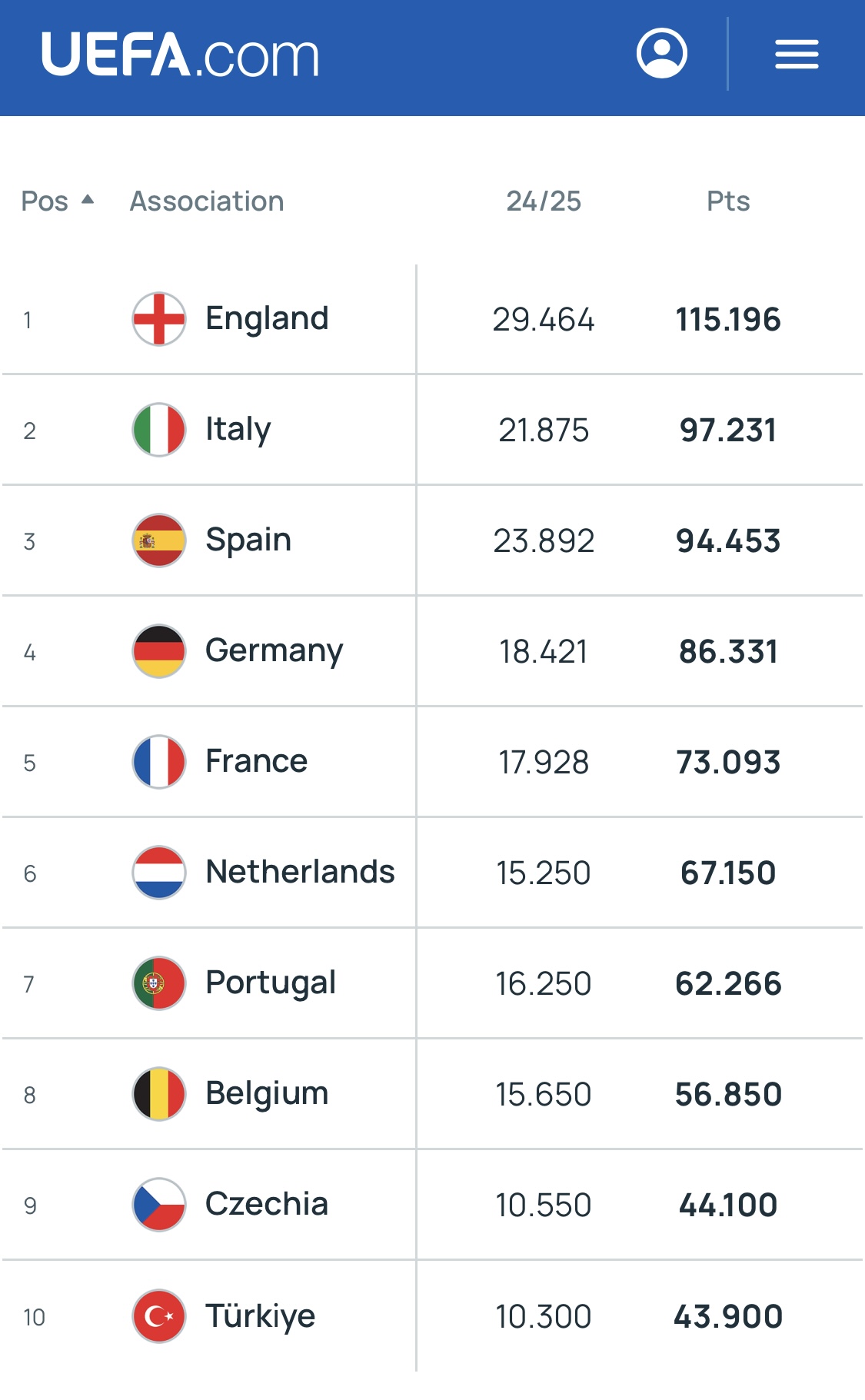The image size is (865, 1400).
Task: Sort by the 24/25 season column
Action: (543, 201)
